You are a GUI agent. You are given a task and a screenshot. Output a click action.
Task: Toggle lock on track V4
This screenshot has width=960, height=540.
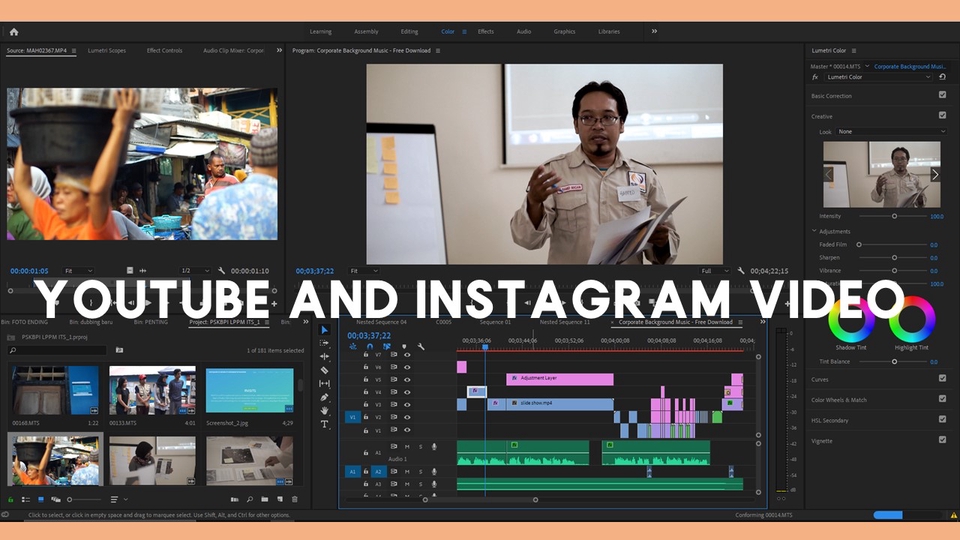coord(366,392)
